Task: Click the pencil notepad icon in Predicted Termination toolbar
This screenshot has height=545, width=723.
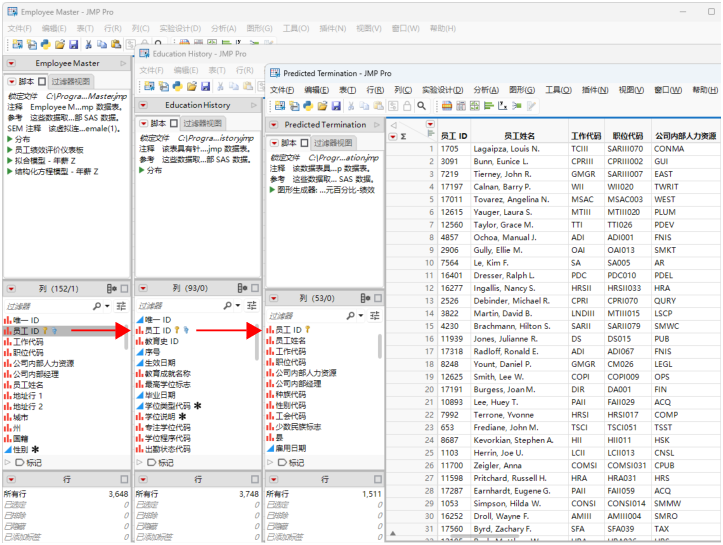Action: (x=531, y=106)
